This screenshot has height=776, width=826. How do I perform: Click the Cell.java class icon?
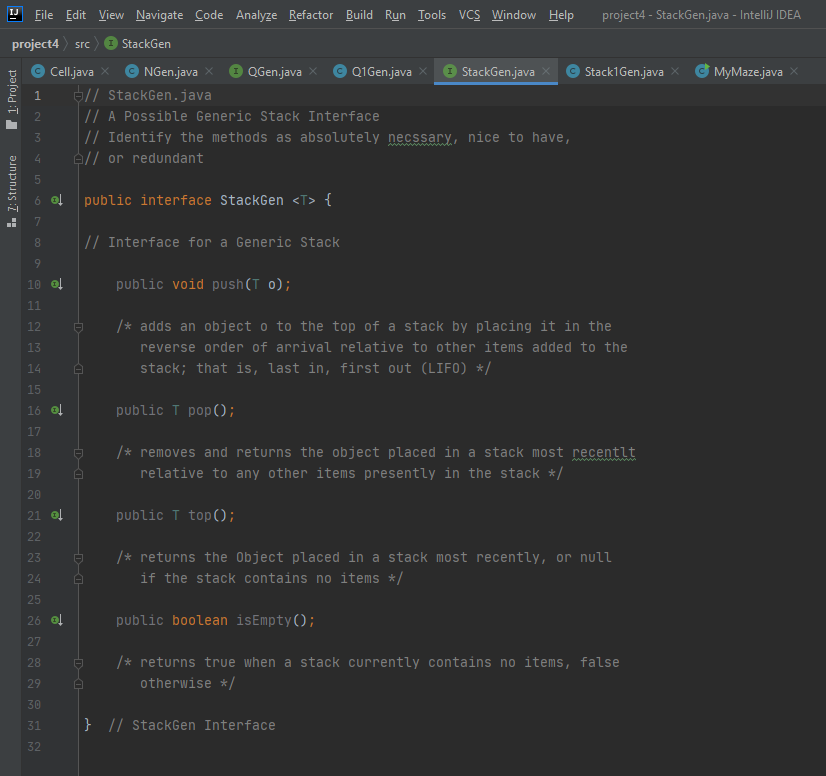coord(38,71)
